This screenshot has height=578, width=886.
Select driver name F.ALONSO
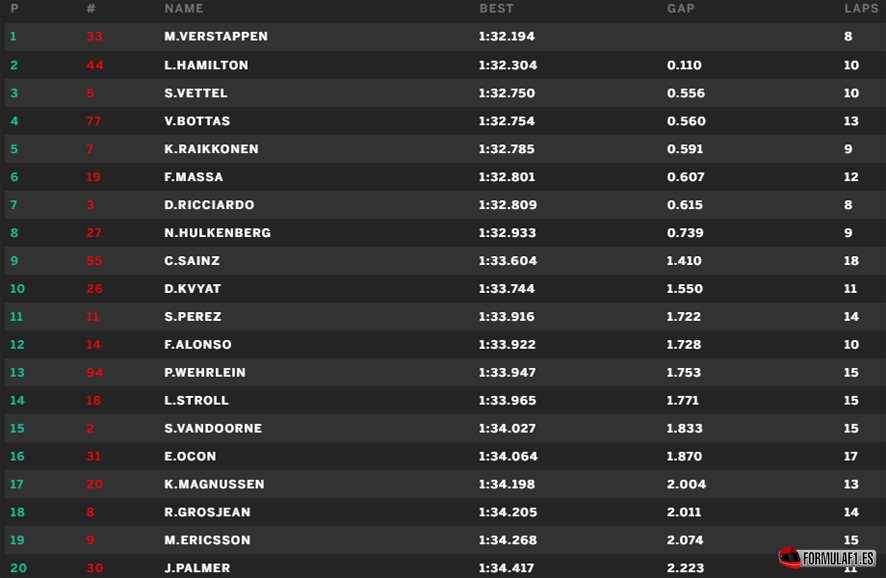click(x=198, y=345)
